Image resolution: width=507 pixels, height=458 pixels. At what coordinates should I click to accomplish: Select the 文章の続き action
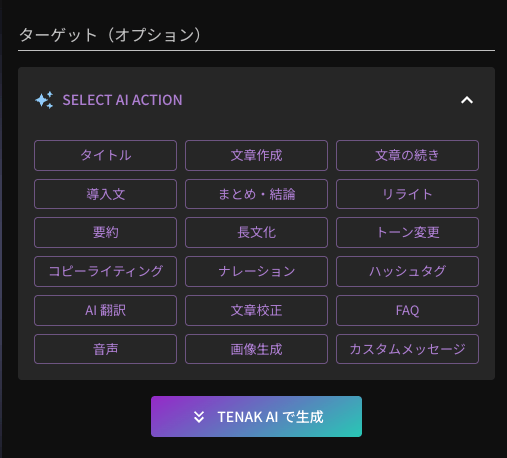(x=407, y=155)
